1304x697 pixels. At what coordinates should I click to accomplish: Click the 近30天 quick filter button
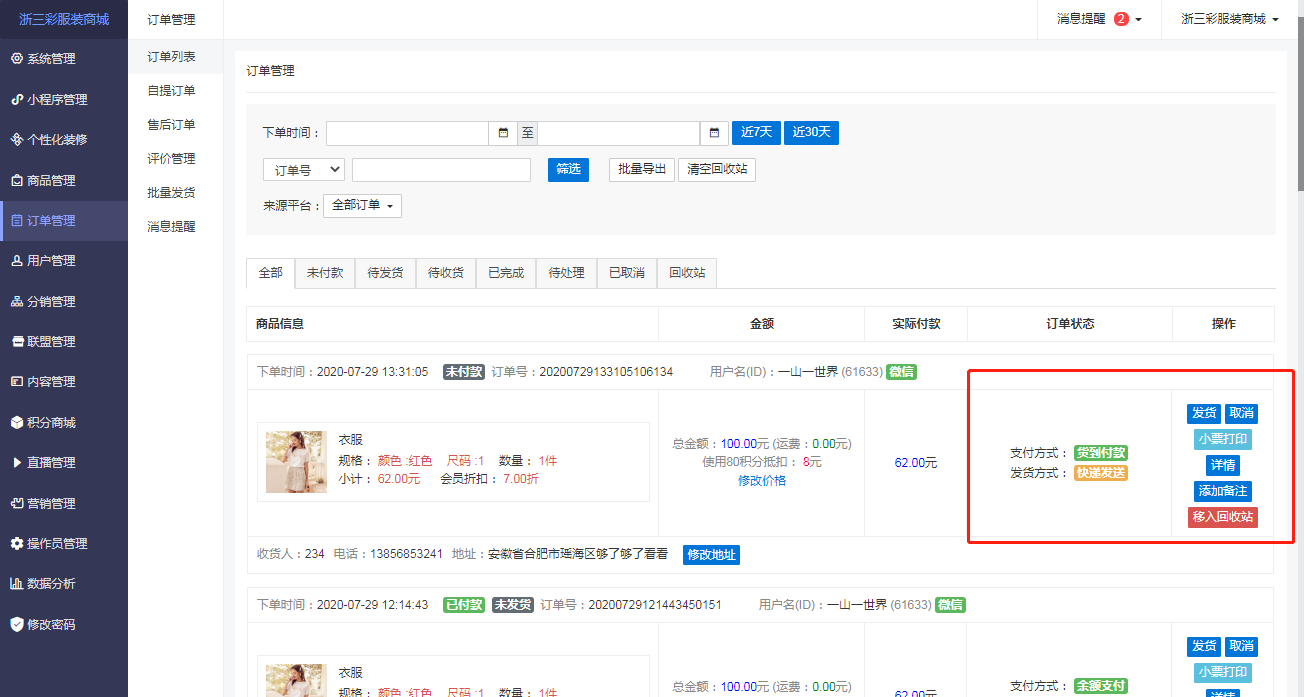[x=811, y=133]
